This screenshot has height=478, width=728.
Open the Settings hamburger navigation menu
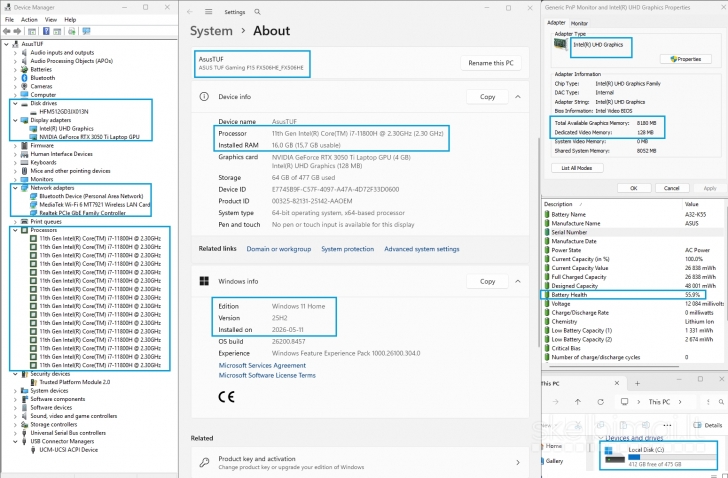coord(208,12)
